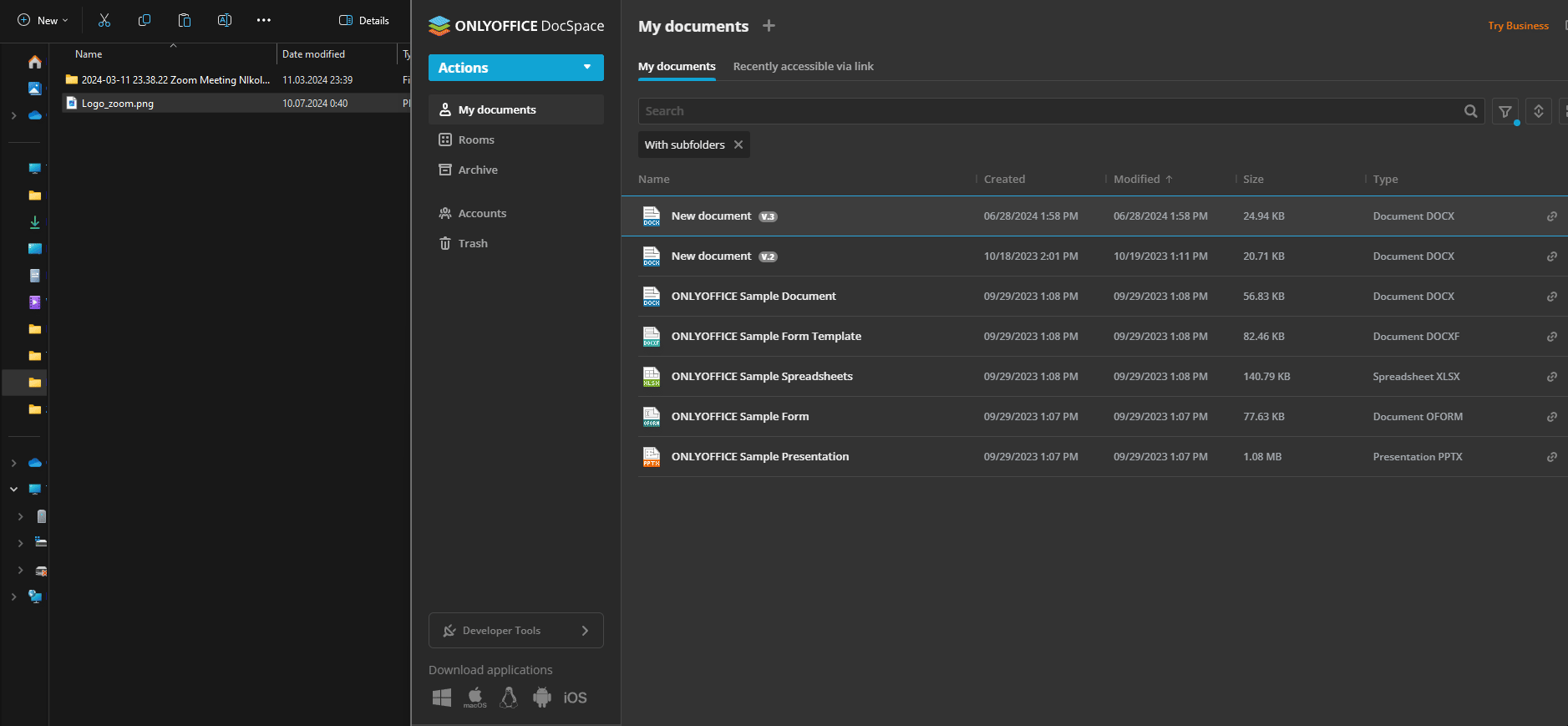Copy link icon for ONLYOFFICE Sample Presentation row
This screenshot has width=1568, height=726.
click(1552, 457)
